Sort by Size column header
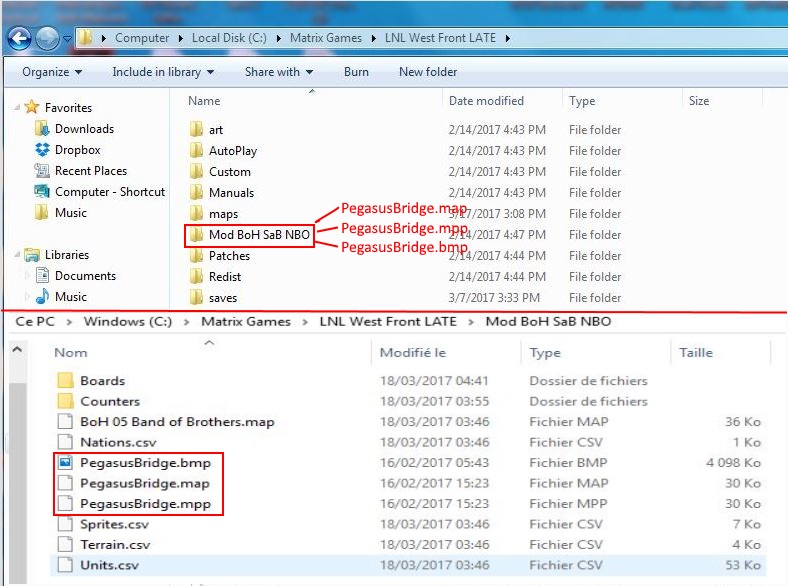The width and height of the screenshot is (788, 586). click(x=699, y=101)
